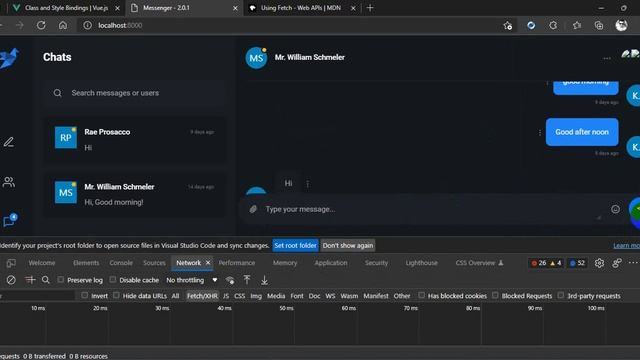Check Has blocked cookies checkbox
Viewport: 640px width, 360px height.
pos(422,295)
